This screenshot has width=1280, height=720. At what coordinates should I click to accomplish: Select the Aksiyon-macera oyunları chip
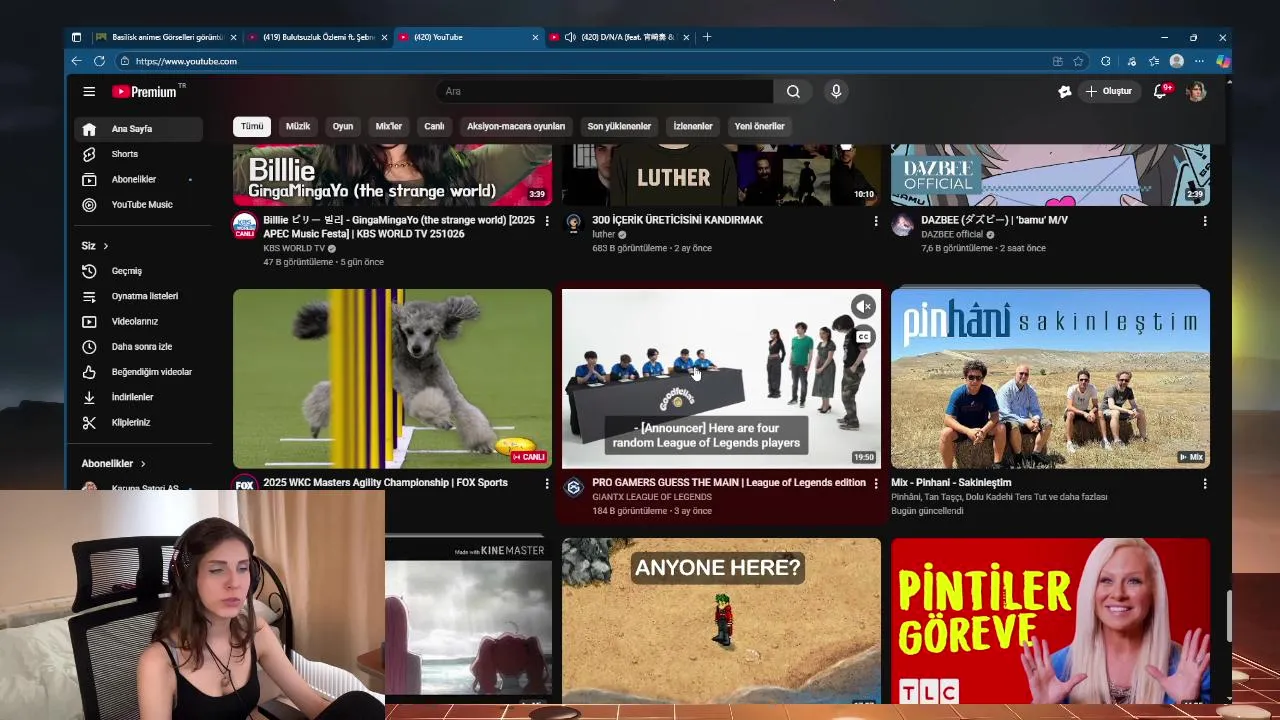516,126
